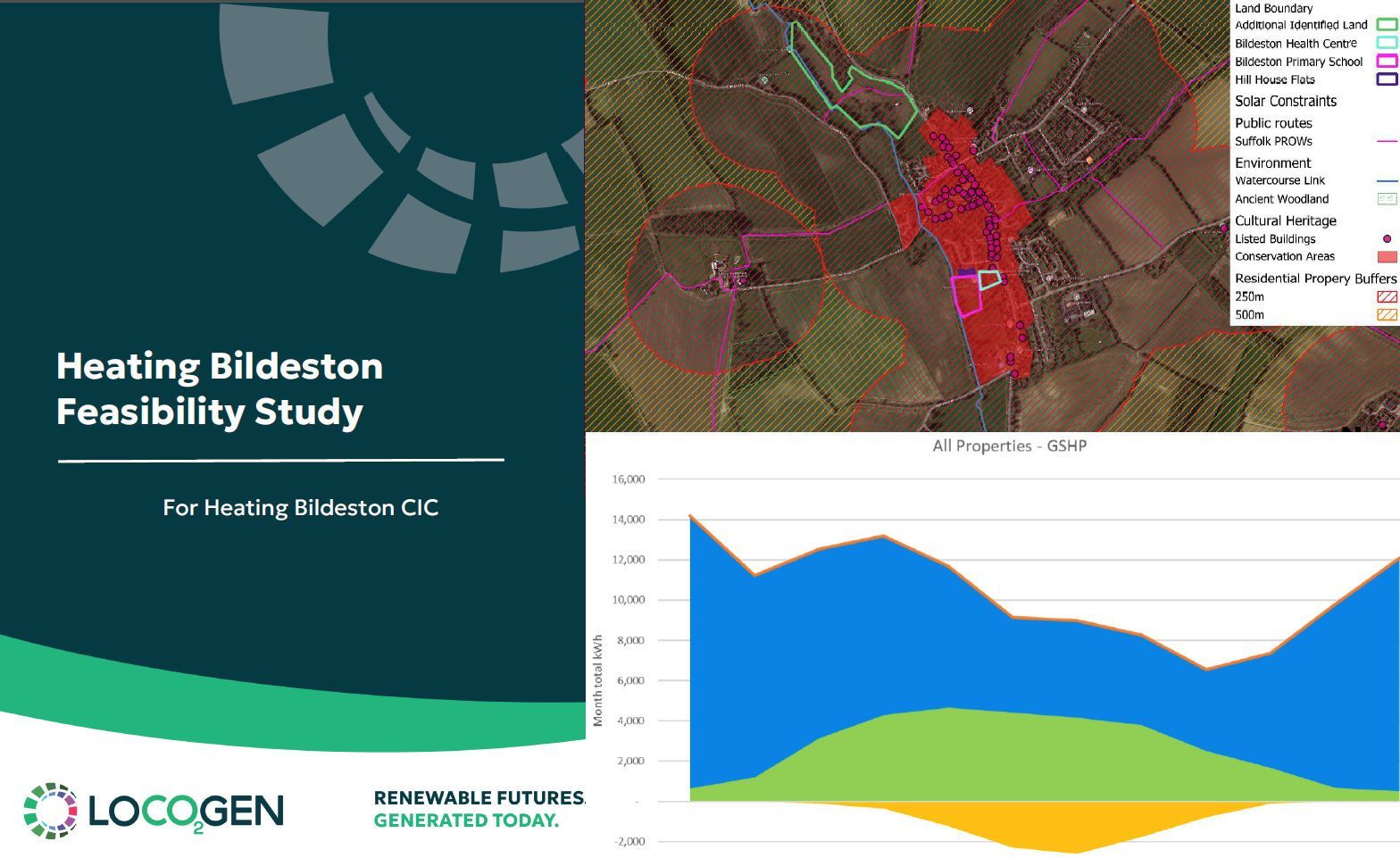Viewport: 1400px width, 858px height.
Task: Click the magenta-outlined school site on the map
Action: (965, 295)
